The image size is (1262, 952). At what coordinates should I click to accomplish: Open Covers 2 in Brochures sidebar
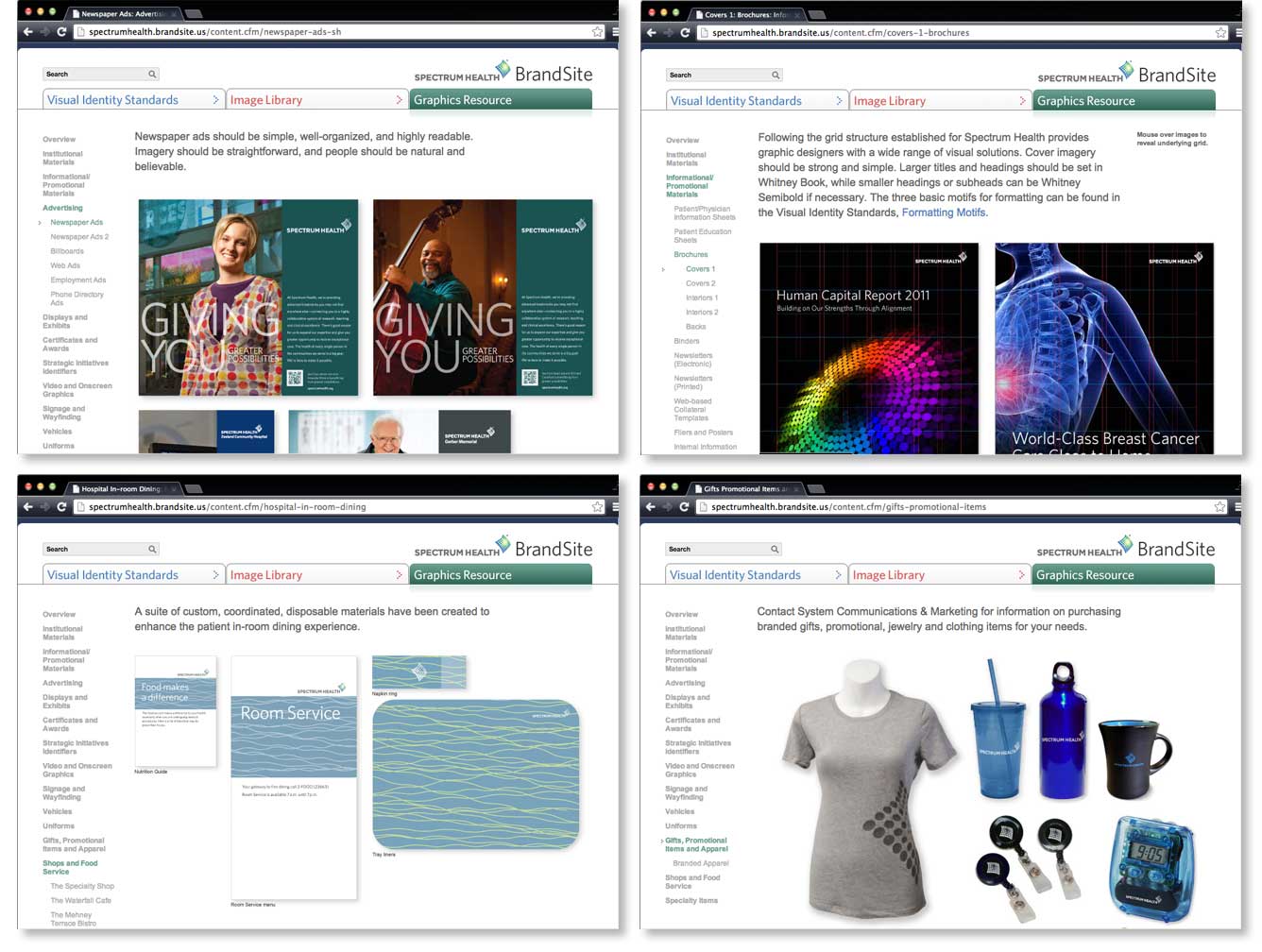[700, 283]
